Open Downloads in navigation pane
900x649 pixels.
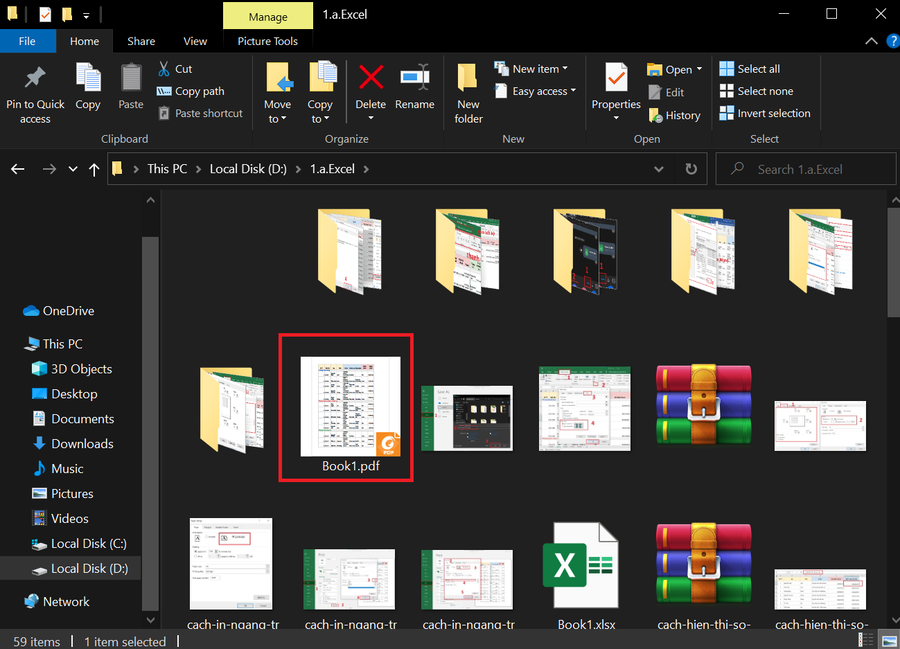72,444
